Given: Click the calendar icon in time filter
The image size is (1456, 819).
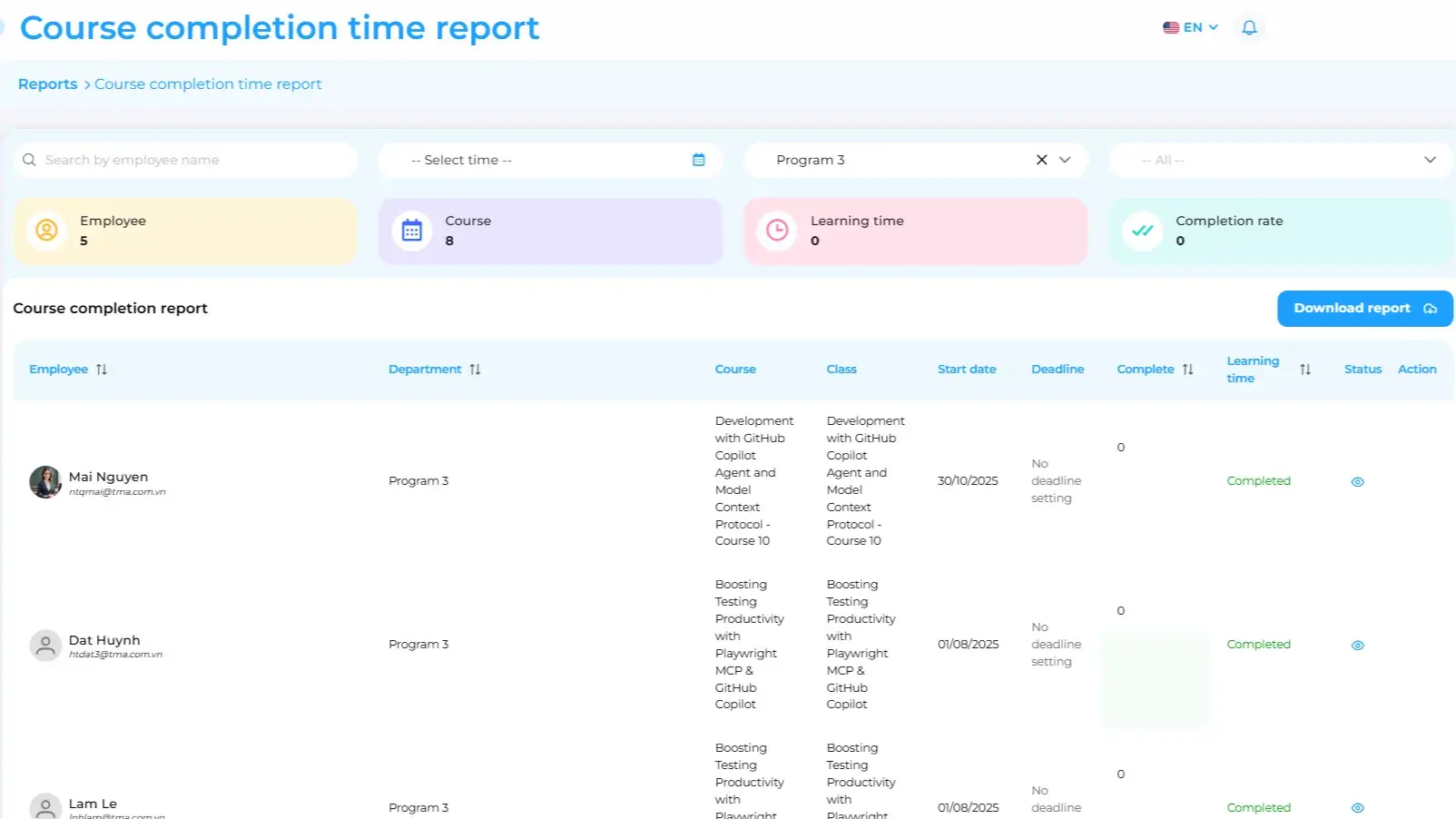Looking at the screenshot, I should pos(699,160).
